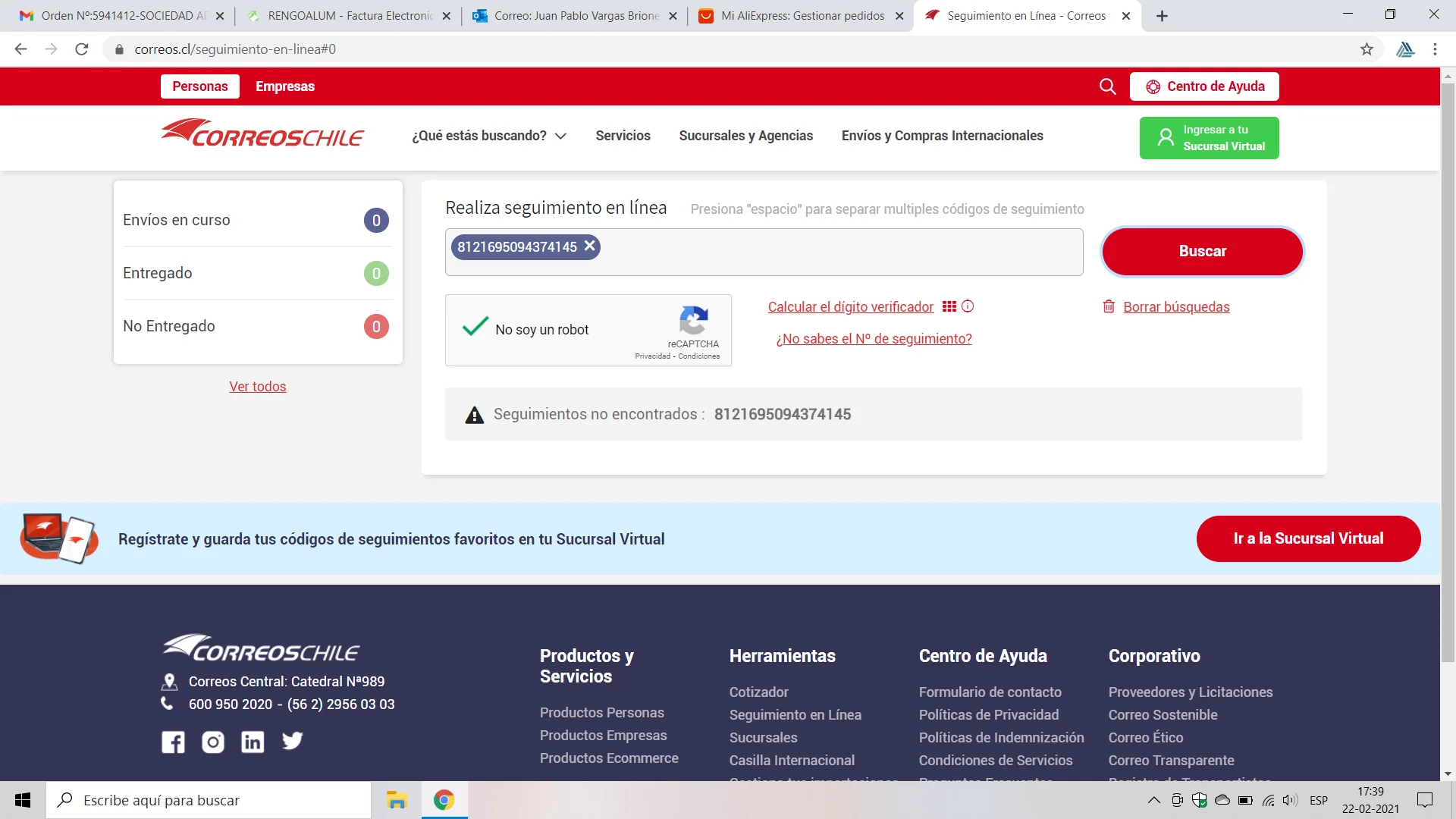This screenshot has width=1456, height=819.
Task: Click the dígito verificador grid icon
Action: 949,306
